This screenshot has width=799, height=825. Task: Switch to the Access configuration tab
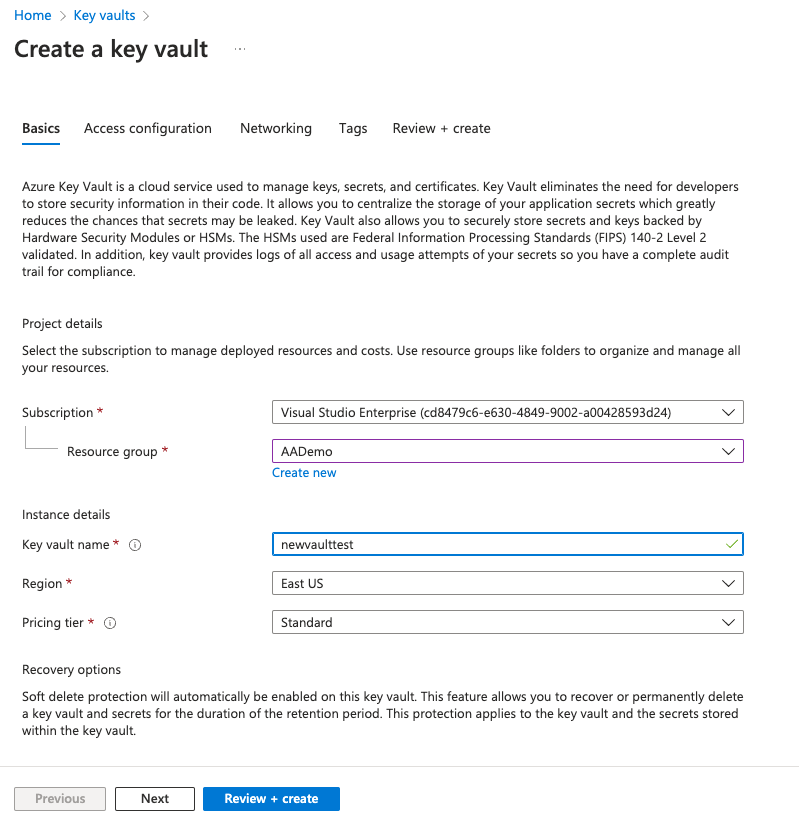(148, 128)
